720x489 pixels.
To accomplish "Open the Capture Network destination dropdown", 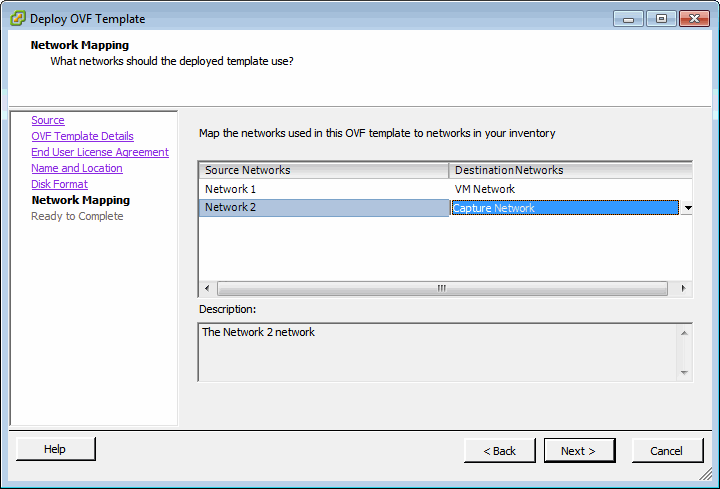I will [x=687, y=208].
